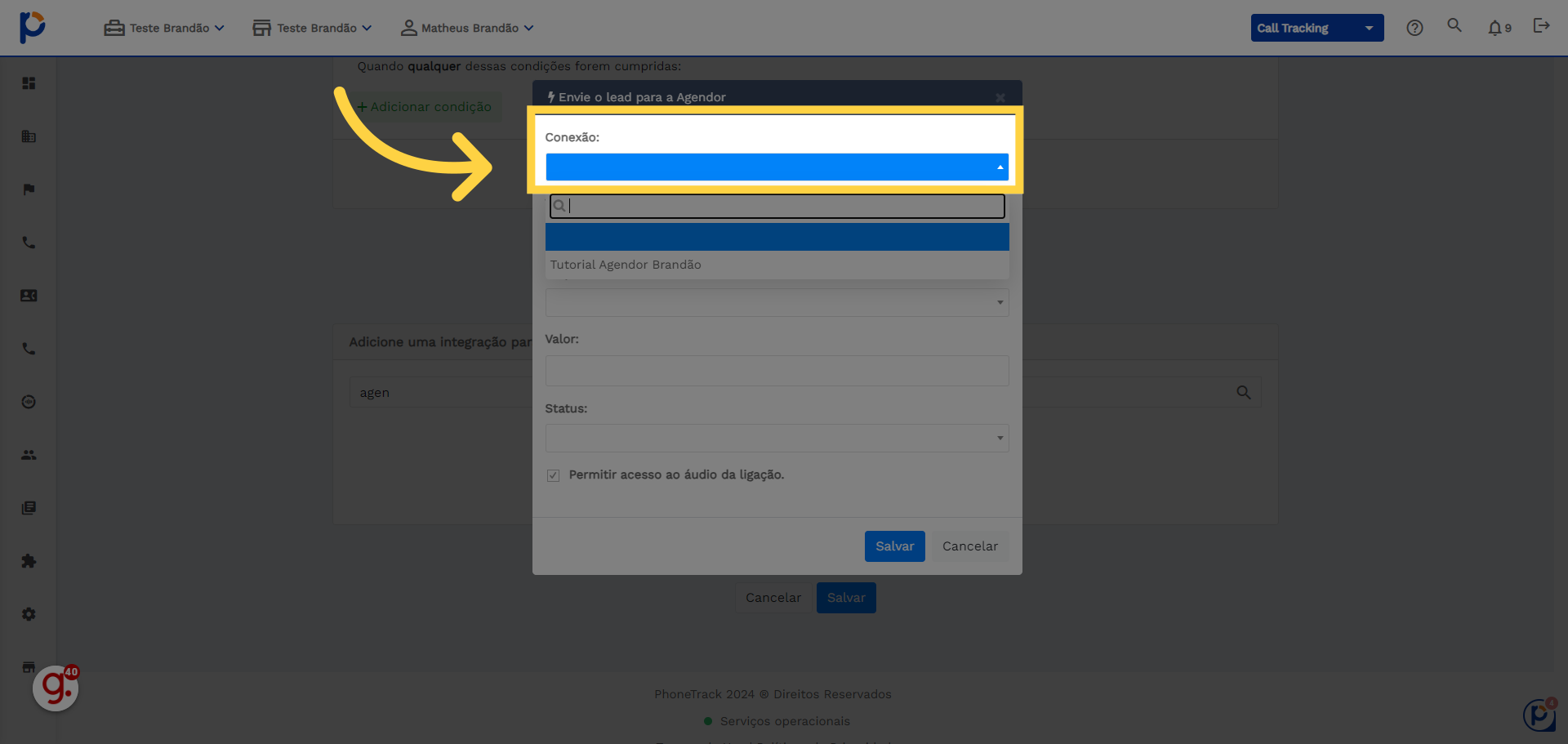This screenshot has height=744, width=1568.
Task: Click Salvar in the Agendor dialog
Action: pos(894,546)
